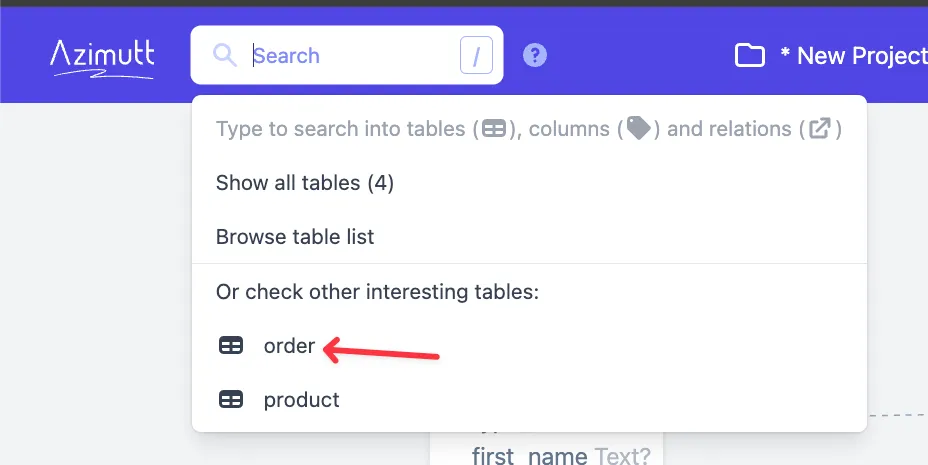Click the external-link relations icon in hint
The width and height of the screenshot is (928, 465).
point(820,128)
